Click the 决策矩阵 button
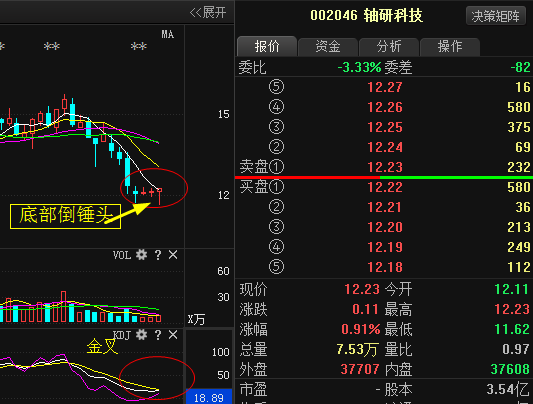 coord(495,16)
